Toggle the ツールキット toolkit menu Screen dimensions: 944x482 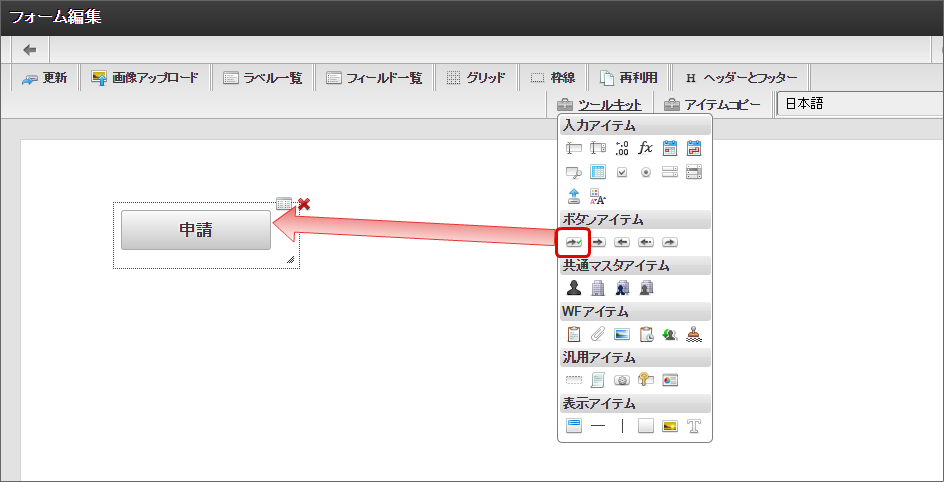600,105
